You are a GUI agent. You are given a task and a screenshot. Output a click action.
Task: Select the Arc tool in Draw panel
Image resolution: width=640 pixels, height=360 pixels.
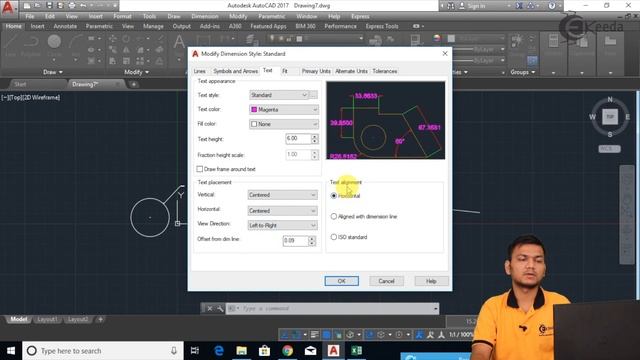[76, 45]
